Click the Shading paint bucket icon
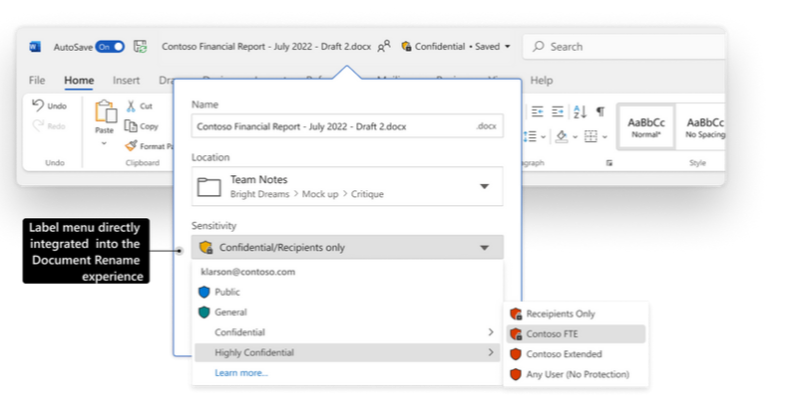This screenshot has height=418, width=800. [561, 136]
